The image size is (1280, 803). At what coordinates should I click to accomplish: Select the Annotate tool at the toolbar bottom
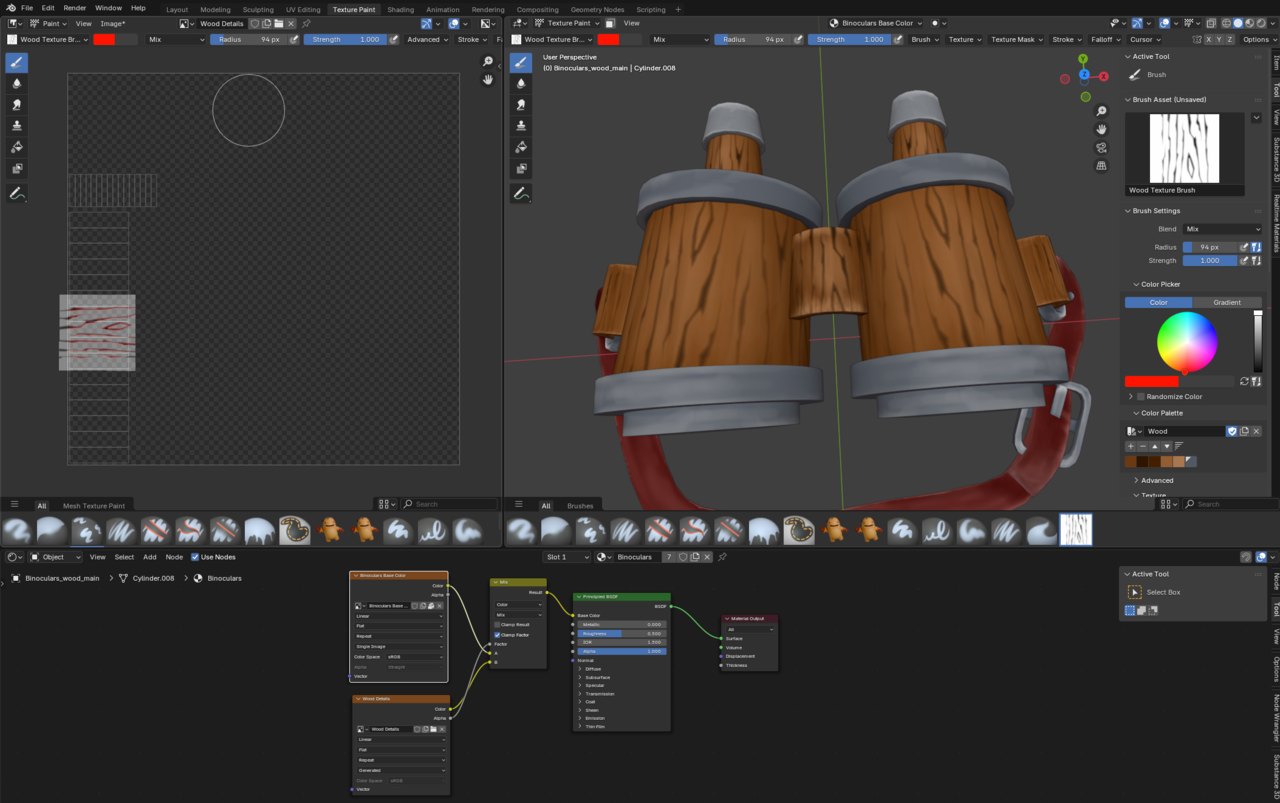16,193
